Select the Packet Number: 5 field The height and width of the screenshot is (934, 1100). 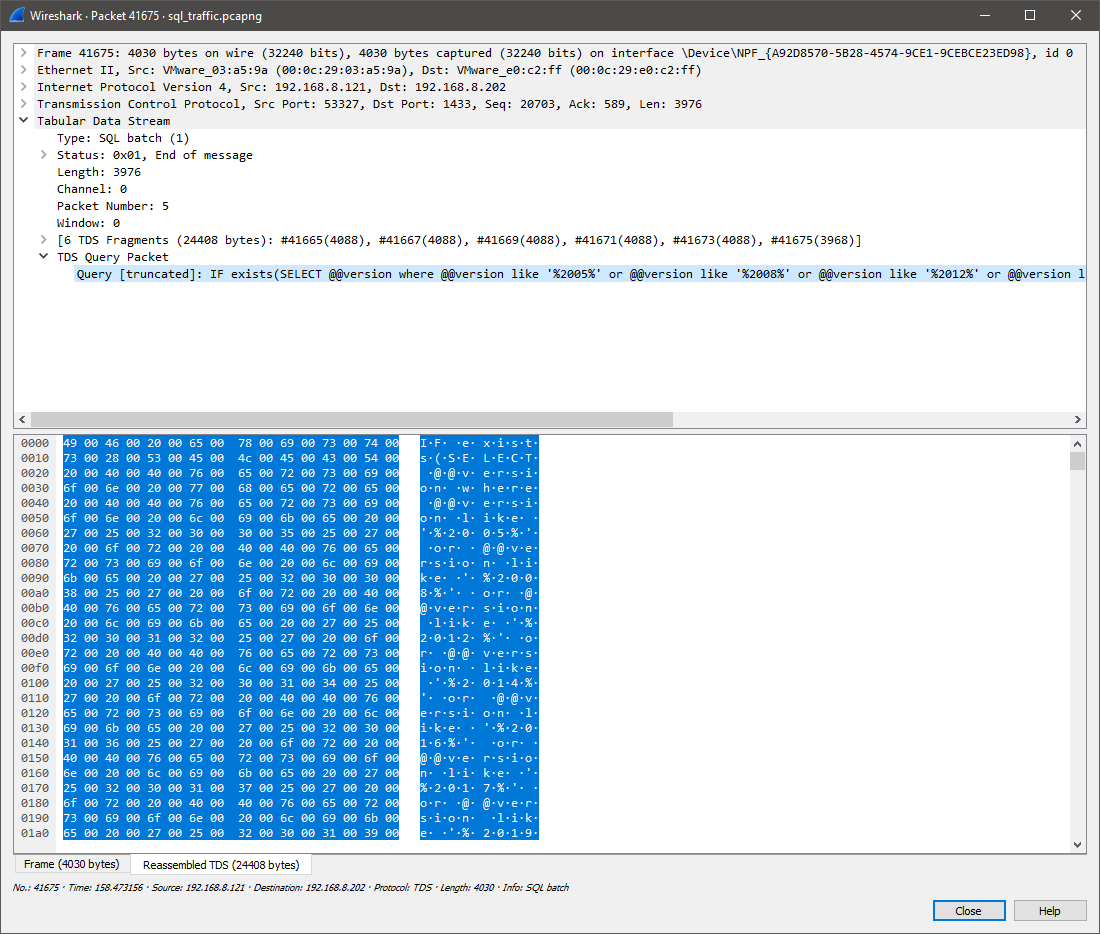[x=112, y=206]
